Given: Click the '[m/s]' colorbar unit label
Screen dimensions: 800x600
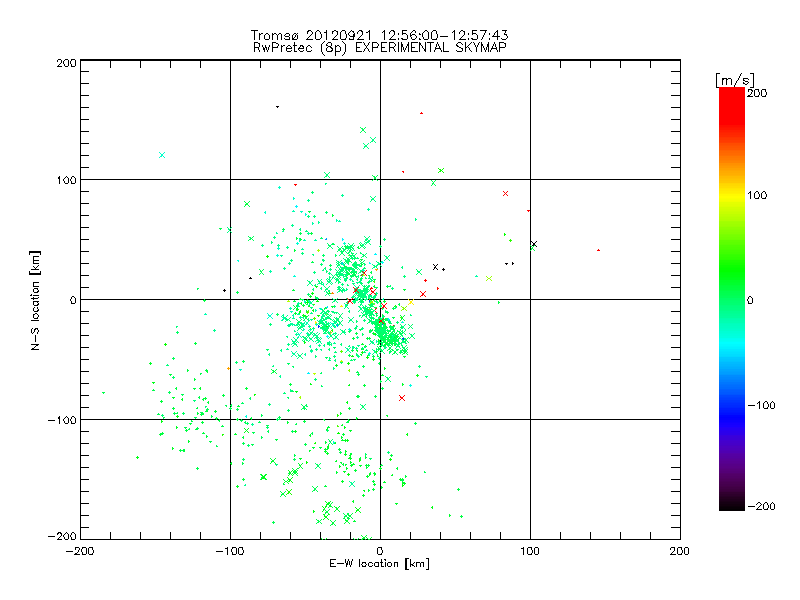Looking at the screenshot, I should [735, 80].
